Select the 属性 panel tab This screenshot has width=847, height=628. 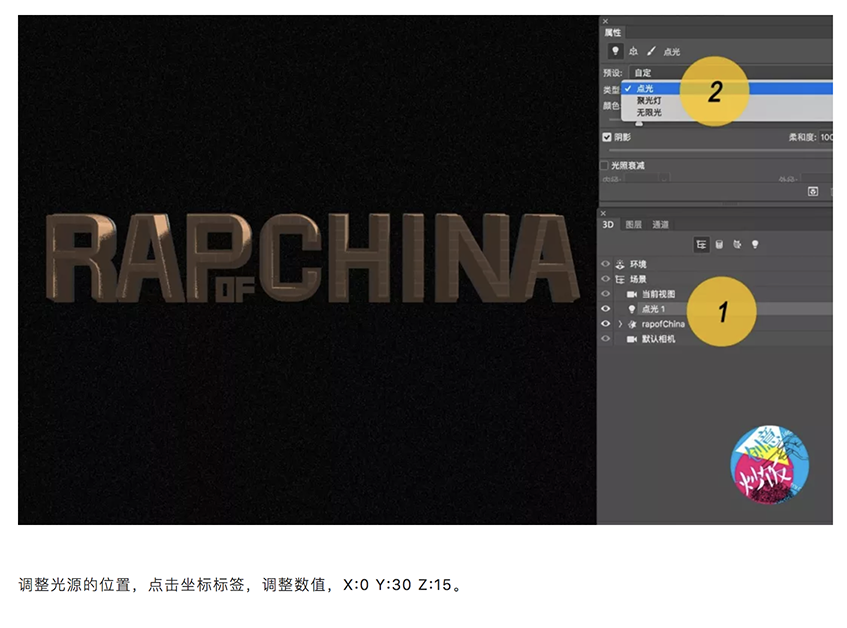click(x=613, y=32)
